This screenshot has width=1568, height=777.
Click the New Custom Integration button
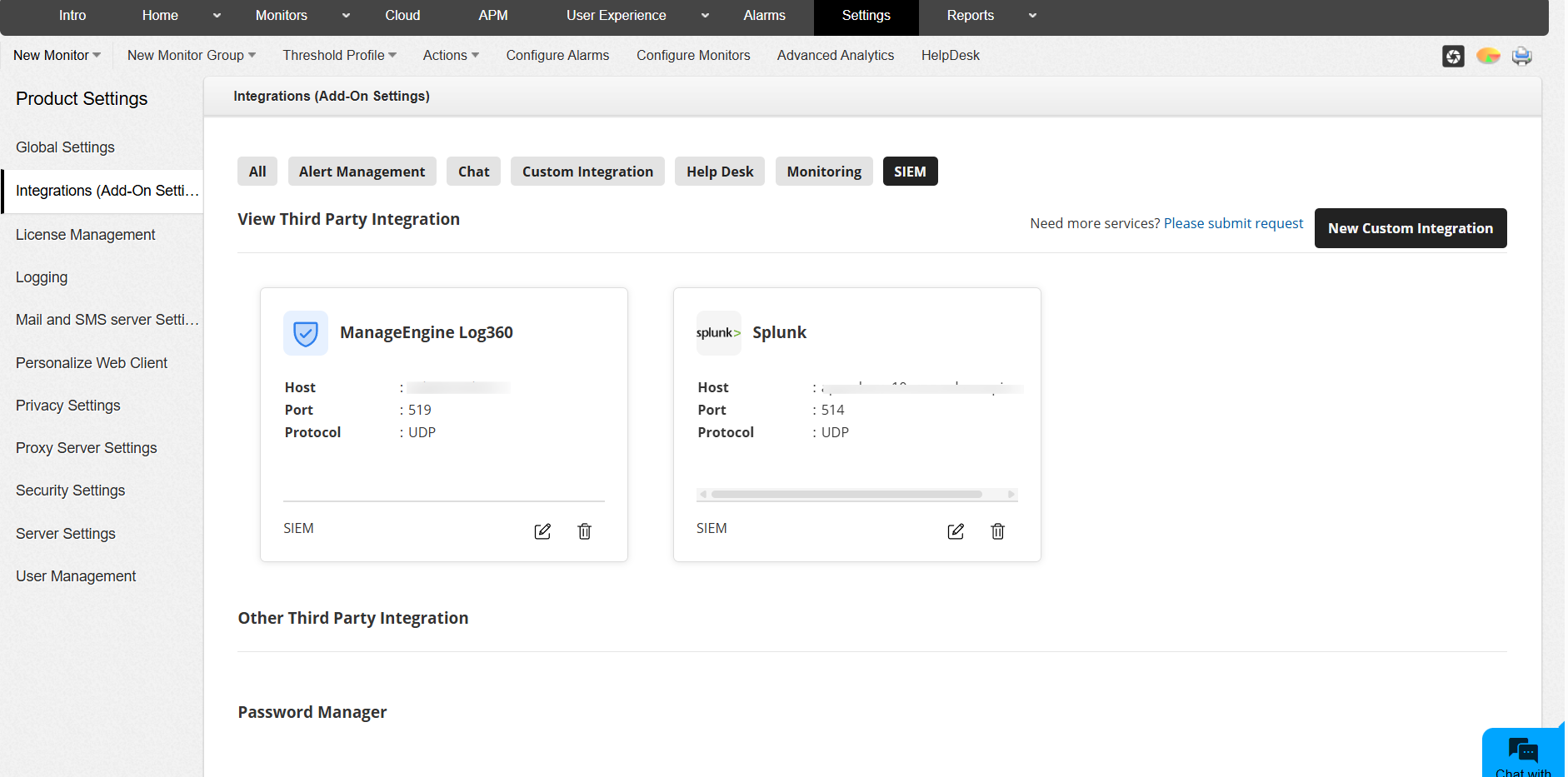tap(1410, 227)
